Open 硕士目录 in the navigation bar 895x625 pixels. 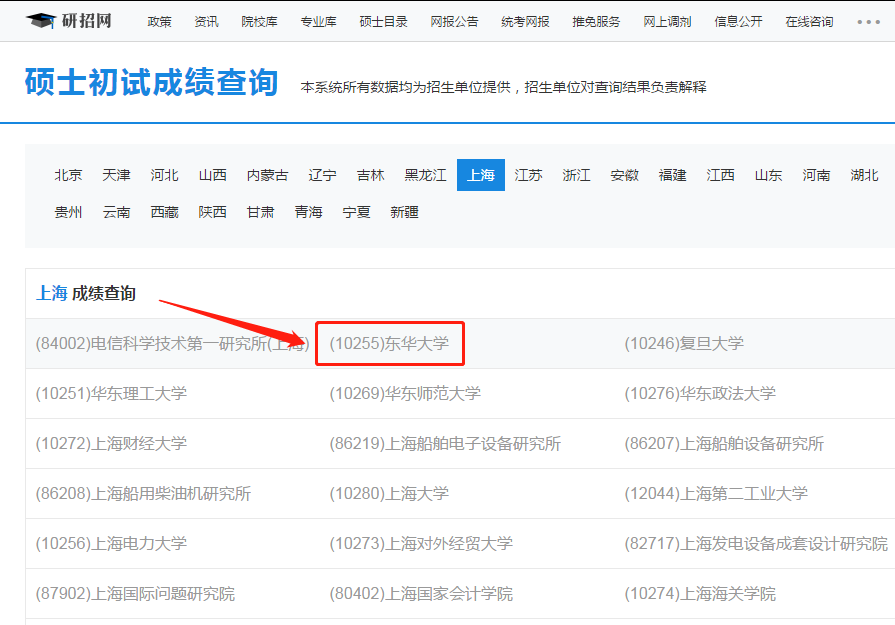(x=384, y=22)
